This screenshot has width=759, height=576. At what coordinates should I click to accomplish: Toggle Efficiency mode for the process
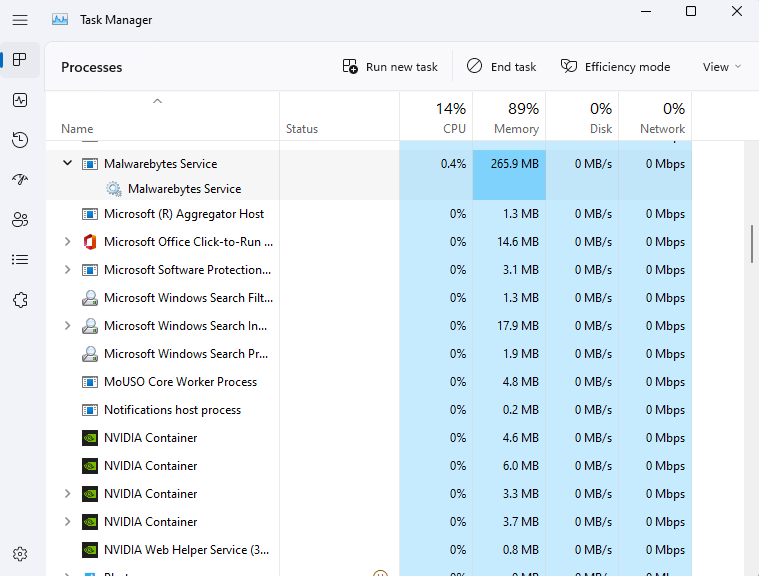(x=615, y=67)
